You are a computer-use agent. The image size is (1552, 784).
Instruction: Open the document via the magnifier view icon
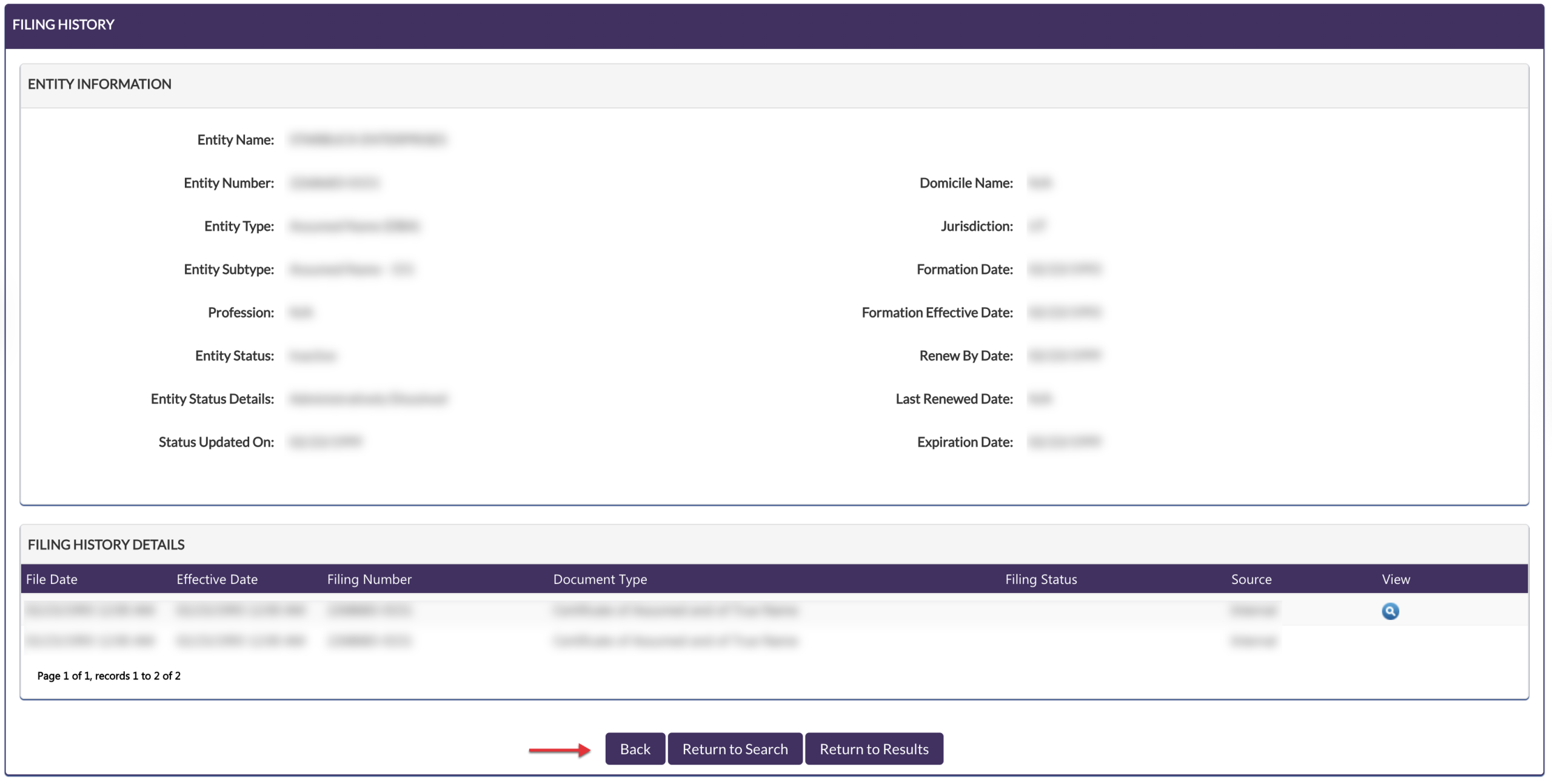point(1390,611)
